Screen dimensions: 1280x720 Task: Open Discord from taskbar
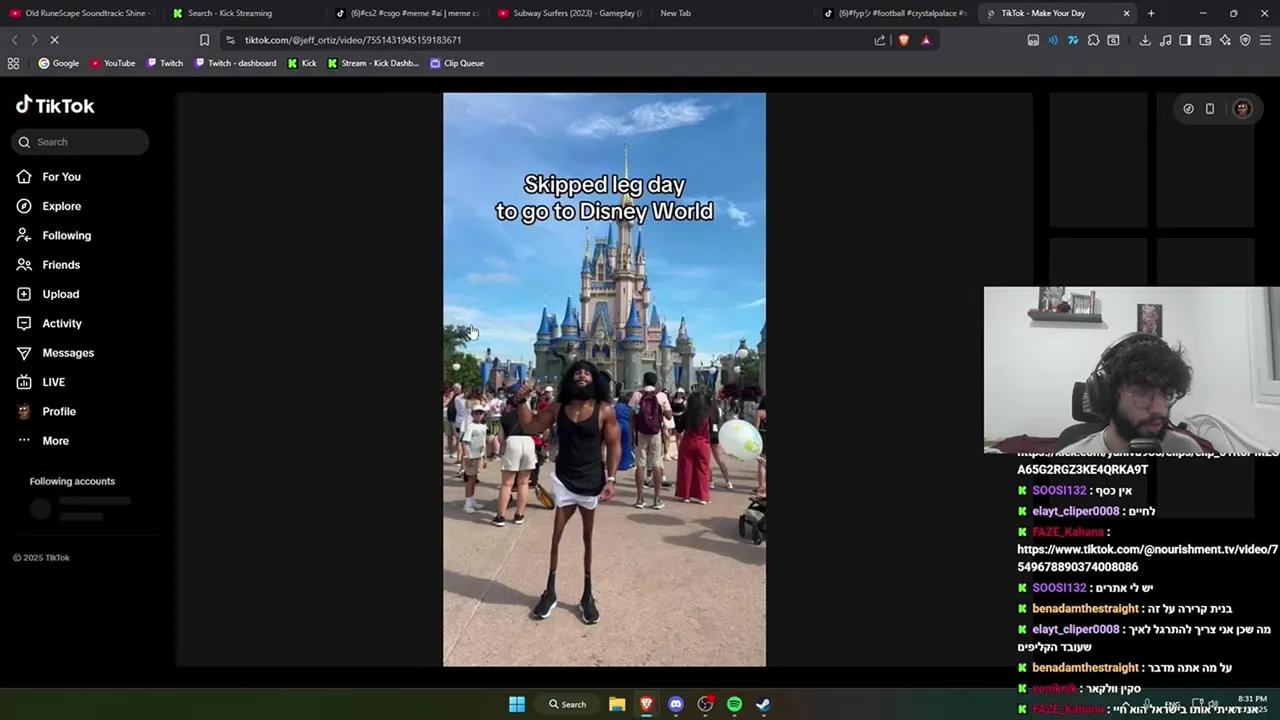(x=676, y=704)
